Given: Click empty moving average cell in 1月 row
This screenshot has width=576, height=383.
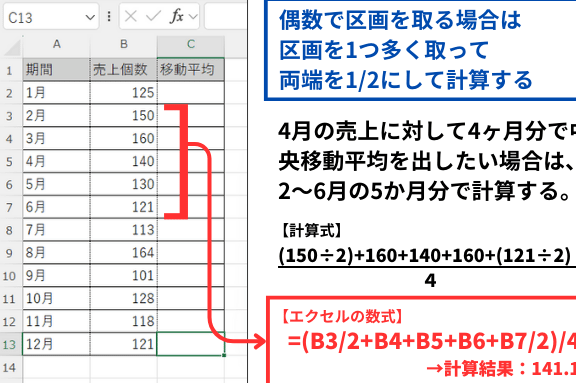Looking at the screenshot, I should tap(191, 93).
